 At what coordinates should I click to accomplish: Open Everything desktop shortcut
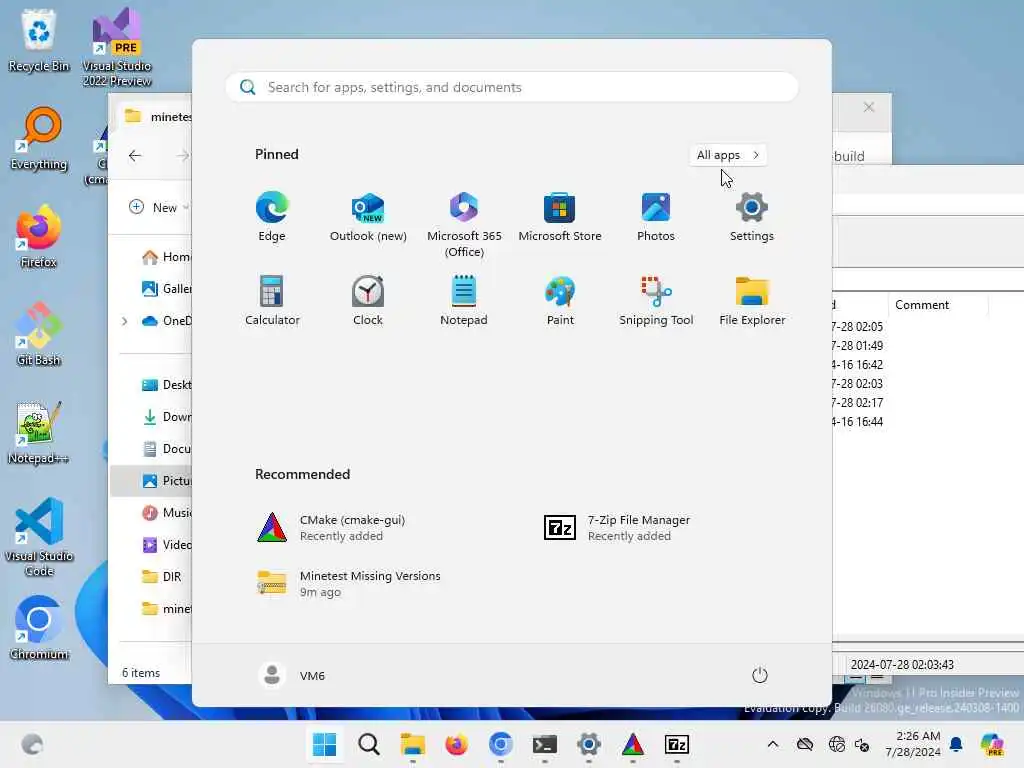(x=39, y=138)
